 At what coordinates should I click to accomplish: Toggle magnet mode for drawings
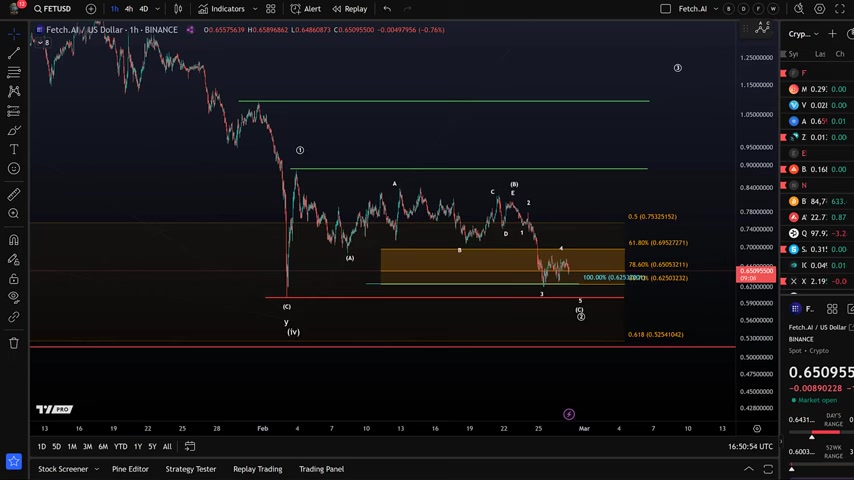pos(14,240)
